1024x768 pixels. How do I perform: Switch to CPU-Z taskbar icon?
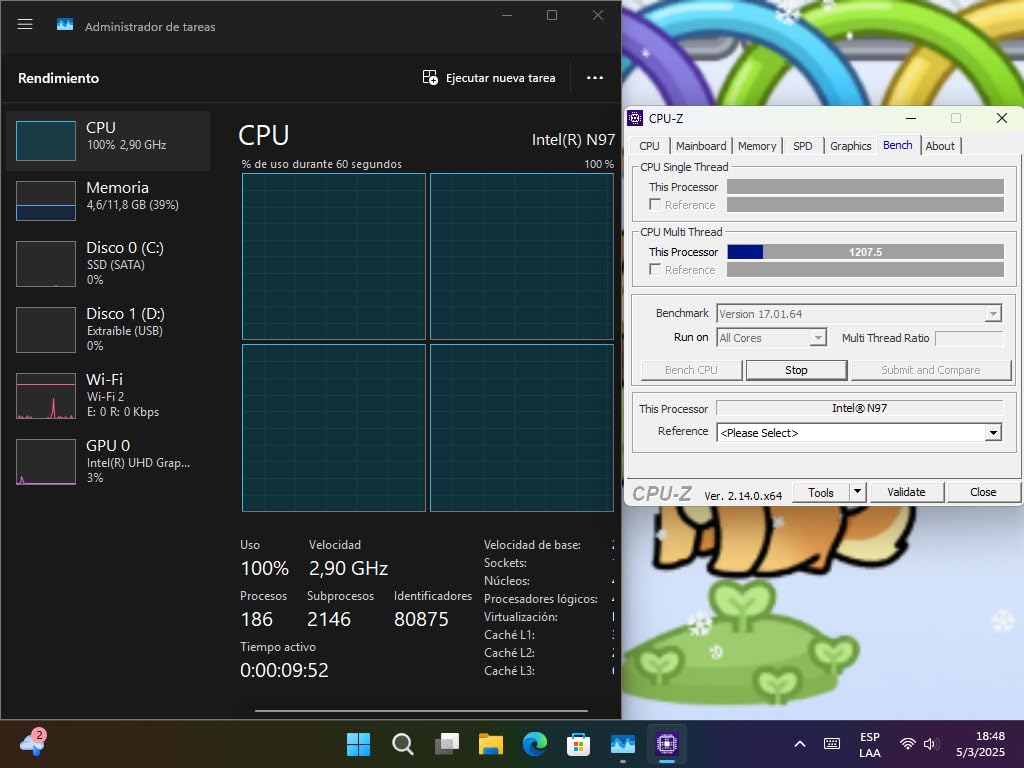pos(667,744)
